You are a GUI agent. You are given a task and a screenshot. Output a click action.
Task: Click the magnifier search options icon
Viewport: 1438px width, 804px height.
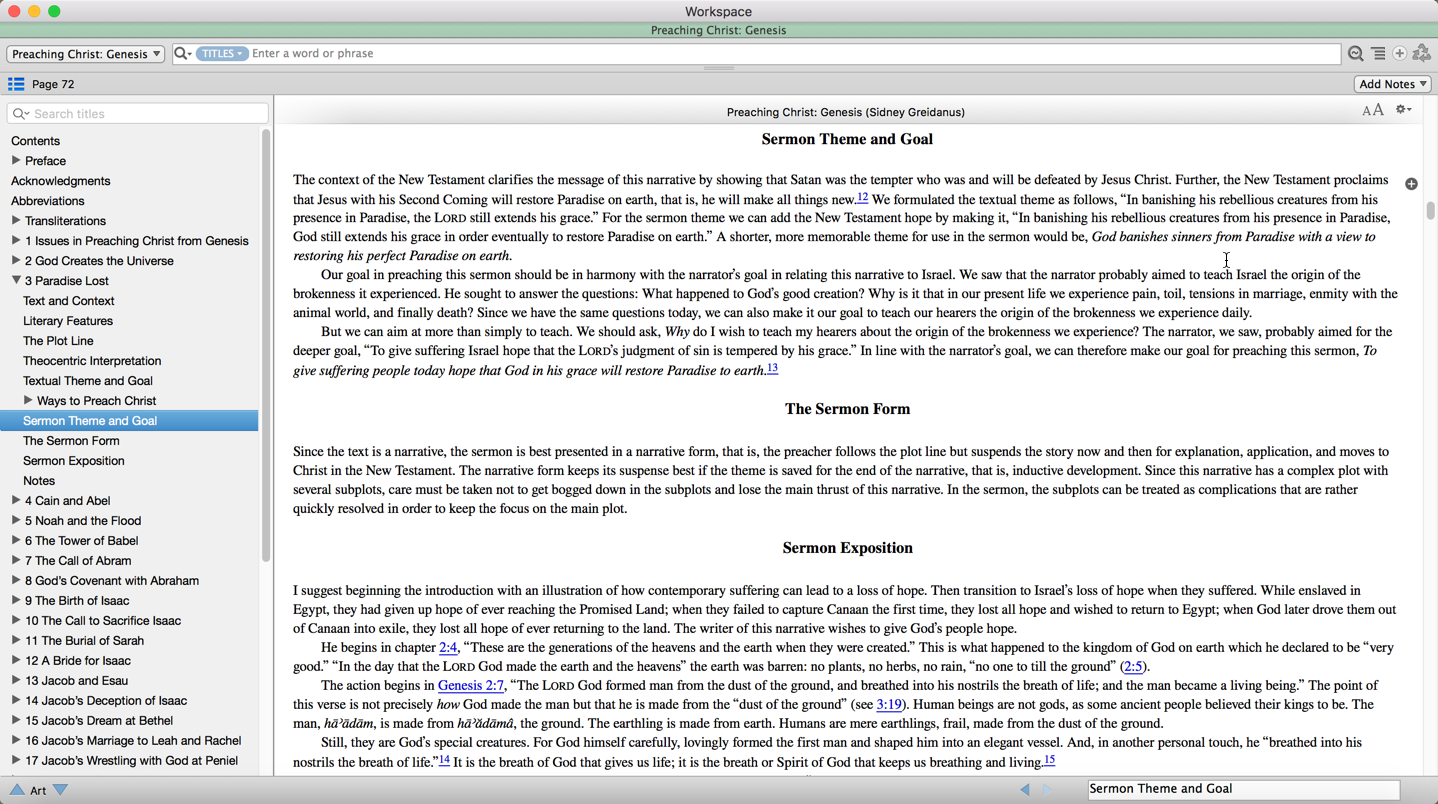pyautogui.click(x=183, y=54)
